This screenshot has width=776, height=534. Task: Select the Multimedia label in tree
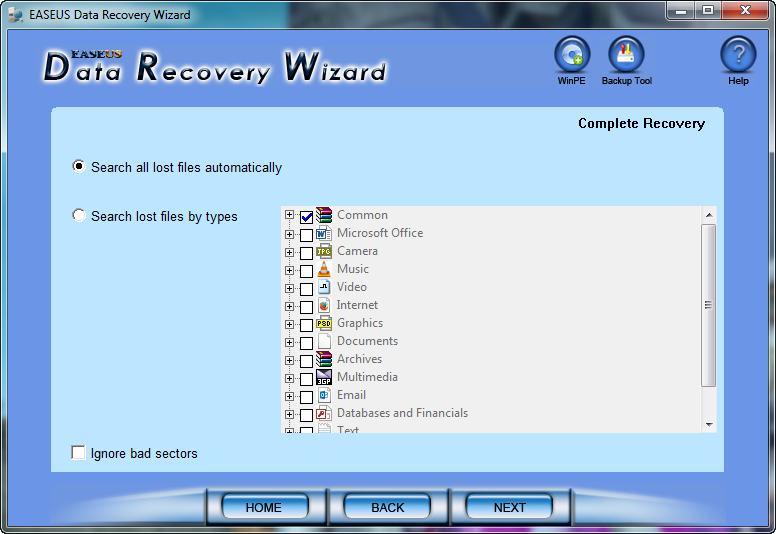[x=367, y=377]
